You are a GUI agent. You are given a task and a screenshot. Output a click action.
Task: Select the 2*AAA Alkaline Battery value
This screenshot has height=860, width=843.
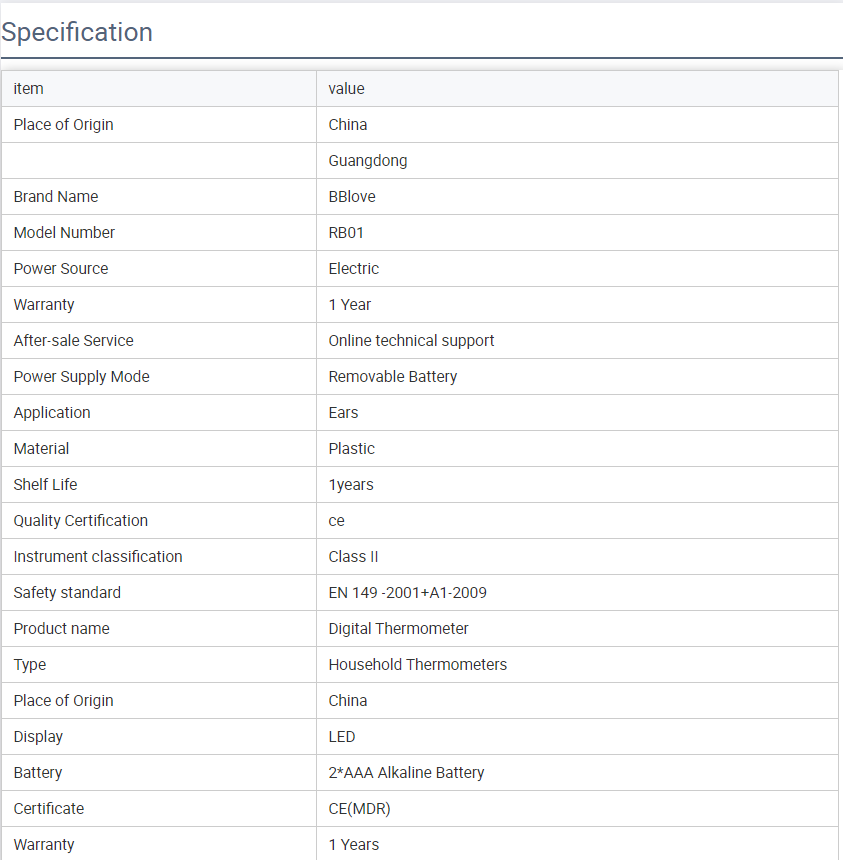click(x=406, y=773)
